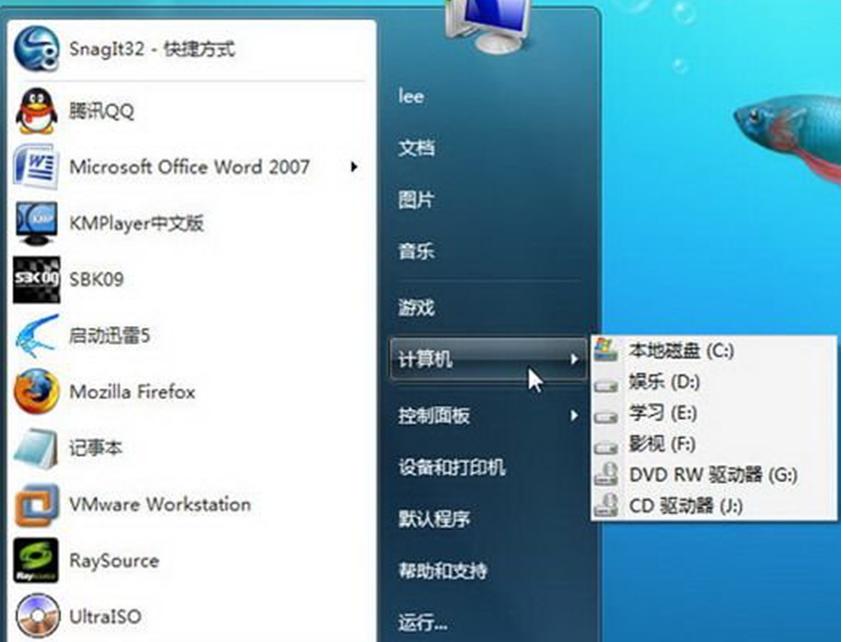This screenshot has width=843, height=642.
Task: Click the RaySource green icon
Action: pos(36,560)
